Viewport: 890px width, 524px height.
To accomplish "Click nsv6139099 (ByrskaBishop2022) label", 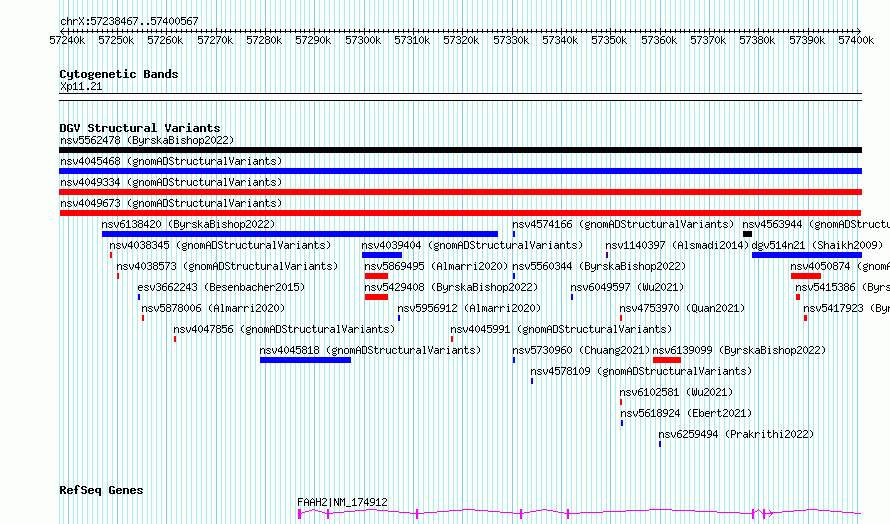I will tap(740, 350).
